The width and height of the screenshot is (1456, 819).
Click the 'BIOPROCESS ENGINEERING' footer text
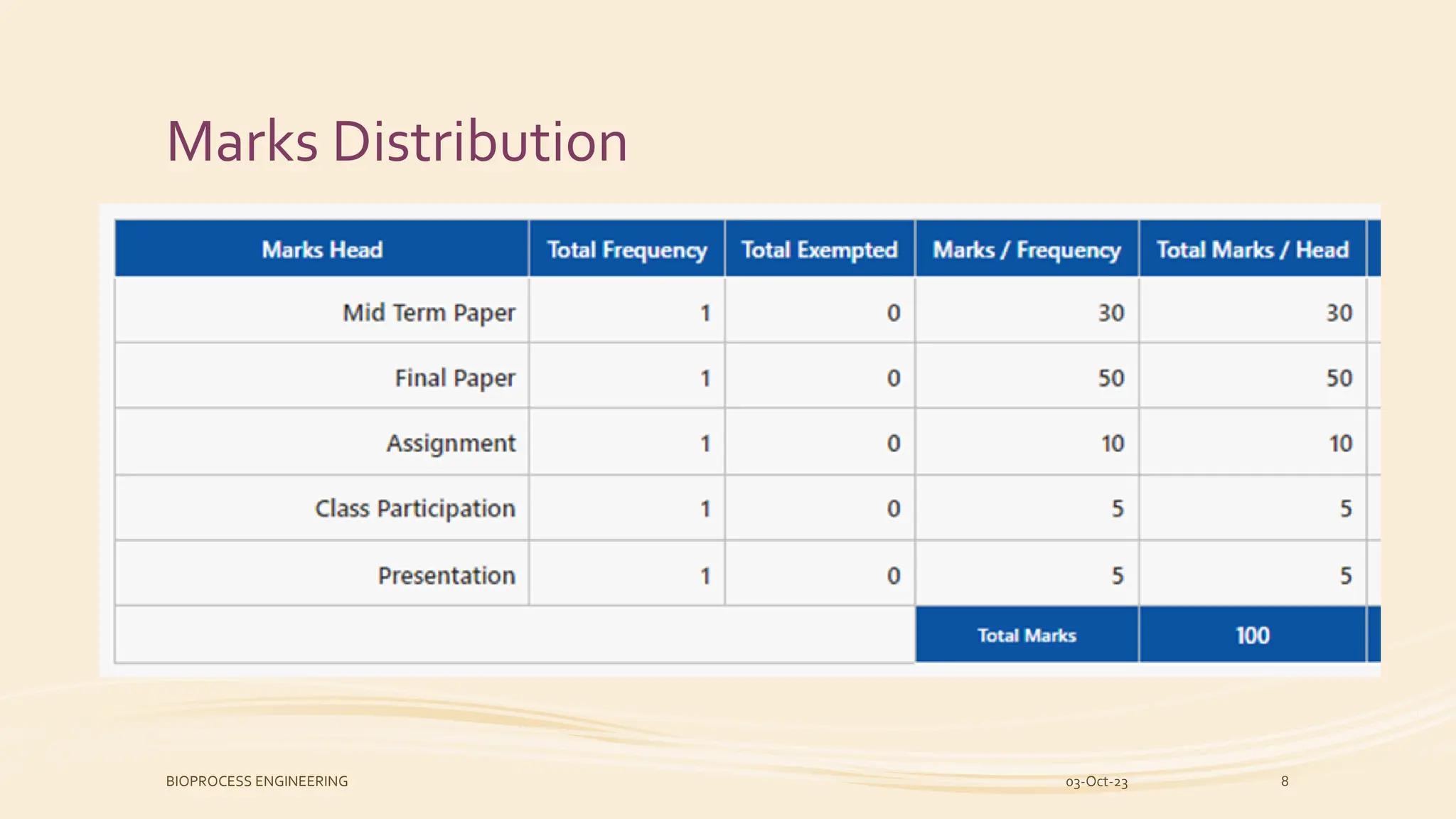point(257,781)
